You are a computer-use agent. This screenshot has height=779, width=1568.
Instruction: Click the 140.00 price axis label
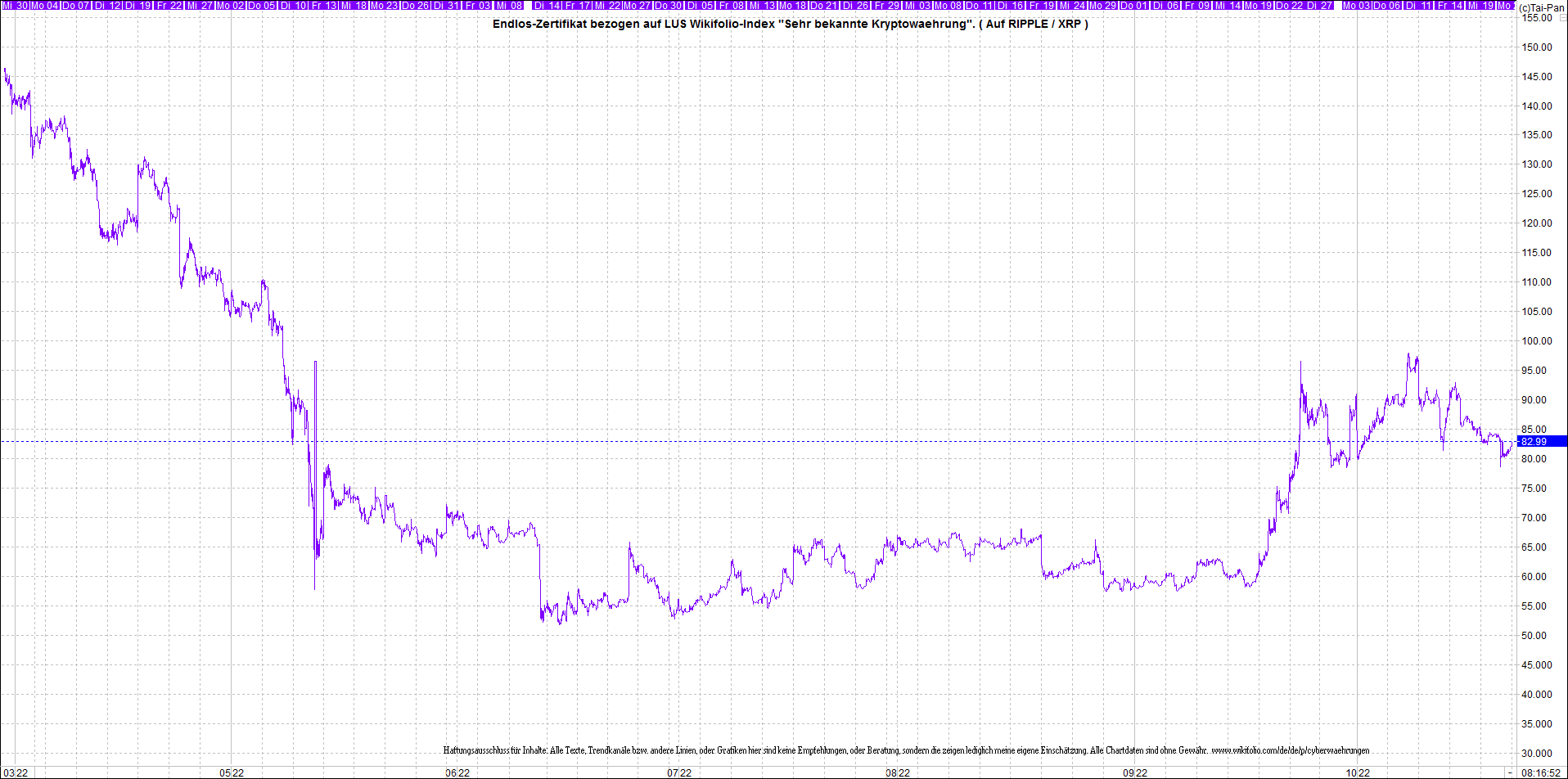[1537, 106]
